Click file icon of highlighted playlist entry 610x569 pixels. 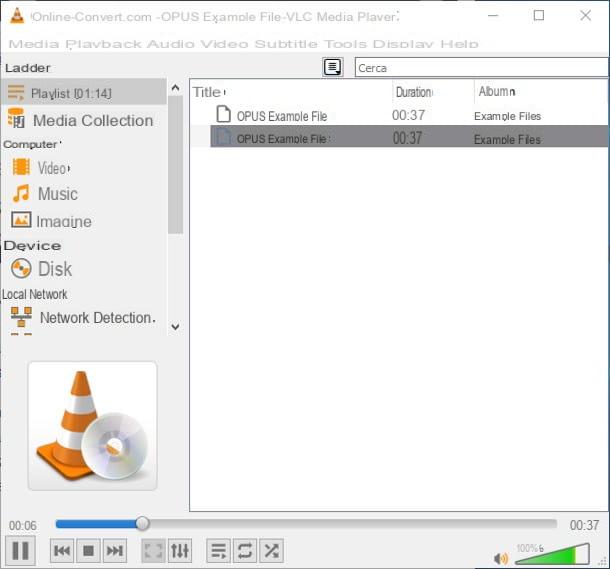click(223, 137)
